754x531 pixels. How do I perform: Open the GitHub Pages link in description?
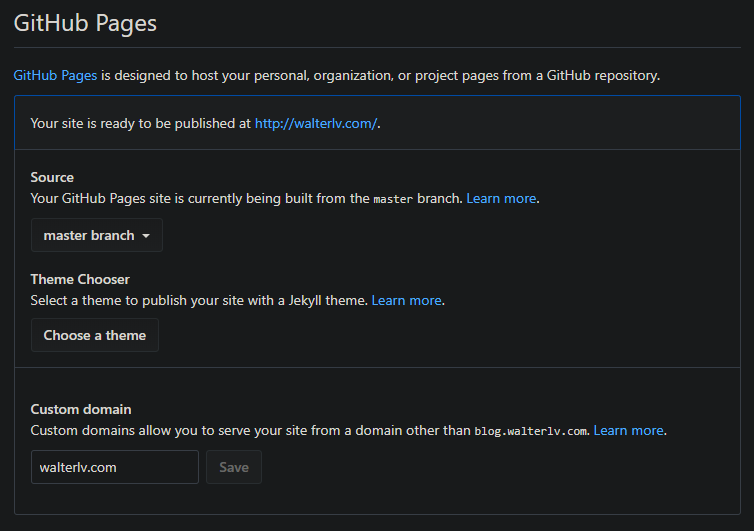coord(55,76)
